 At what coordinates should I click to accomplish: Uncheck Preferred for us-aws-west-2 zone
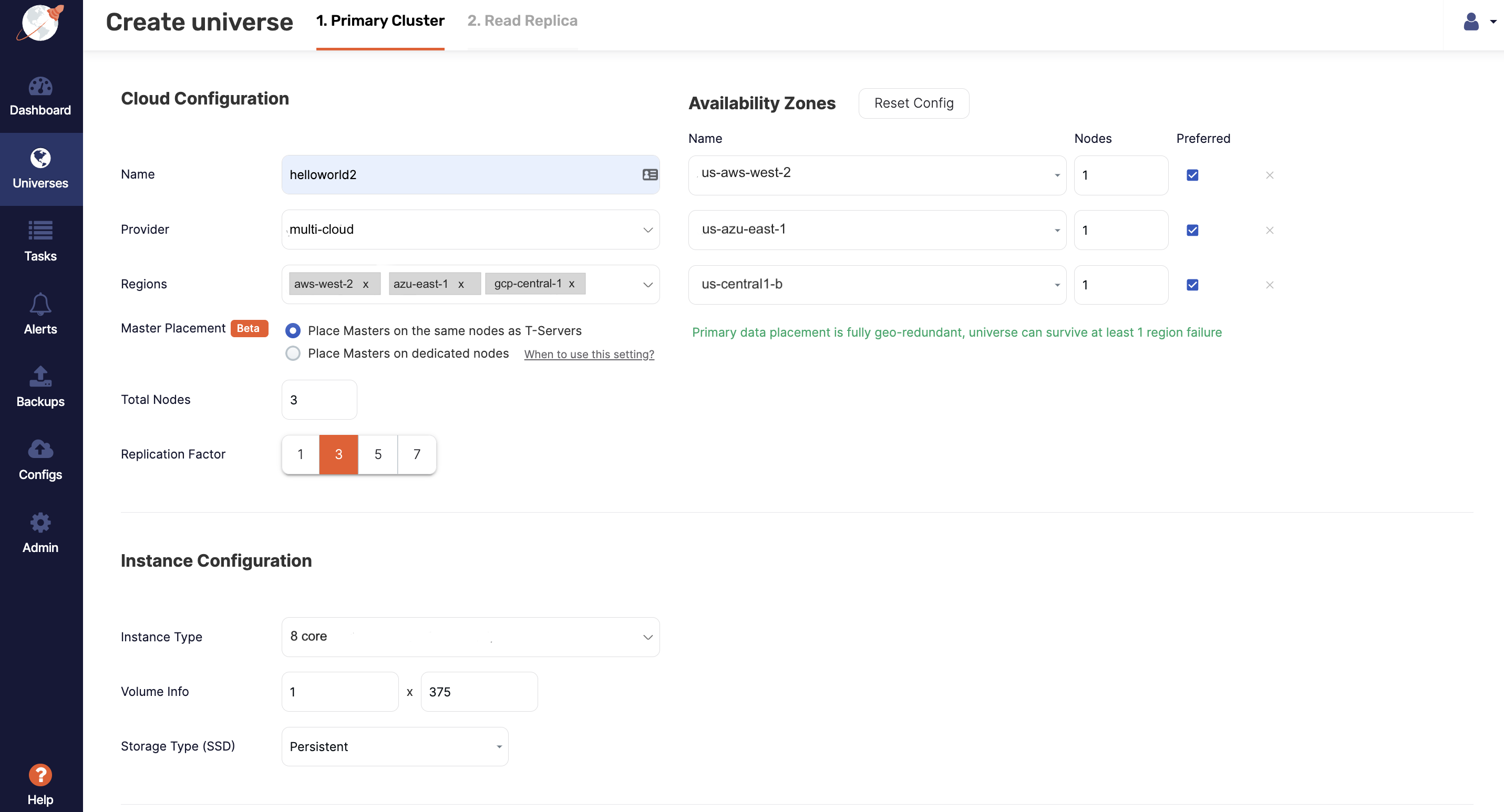tap(1192, 175)
